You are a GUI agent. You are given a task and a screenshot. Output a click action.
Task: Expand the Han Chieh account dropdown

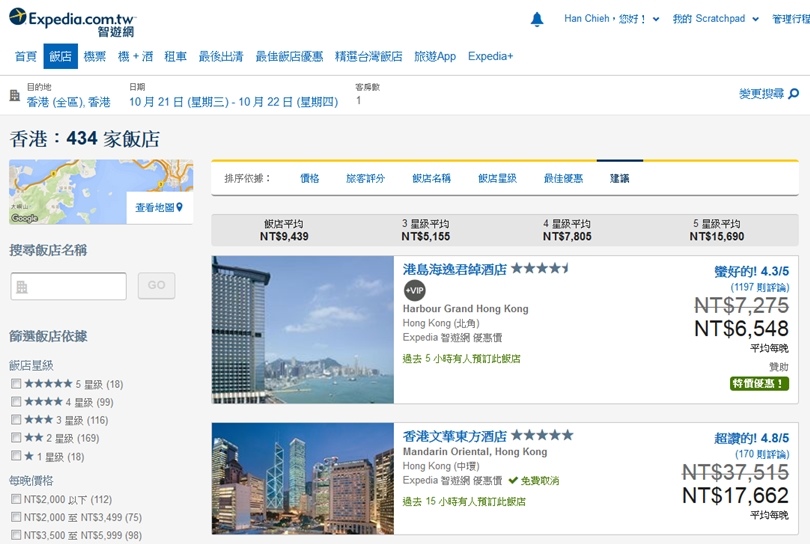(x=612, y=19)
